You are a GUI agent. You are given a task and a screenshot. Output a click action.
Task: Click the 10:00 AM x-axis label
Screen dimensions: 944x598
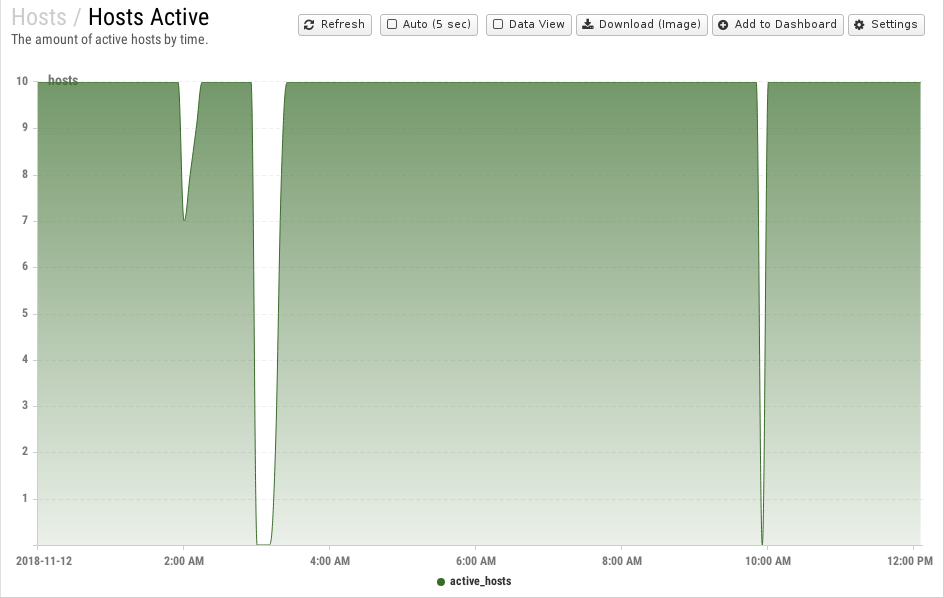point(768,561)
